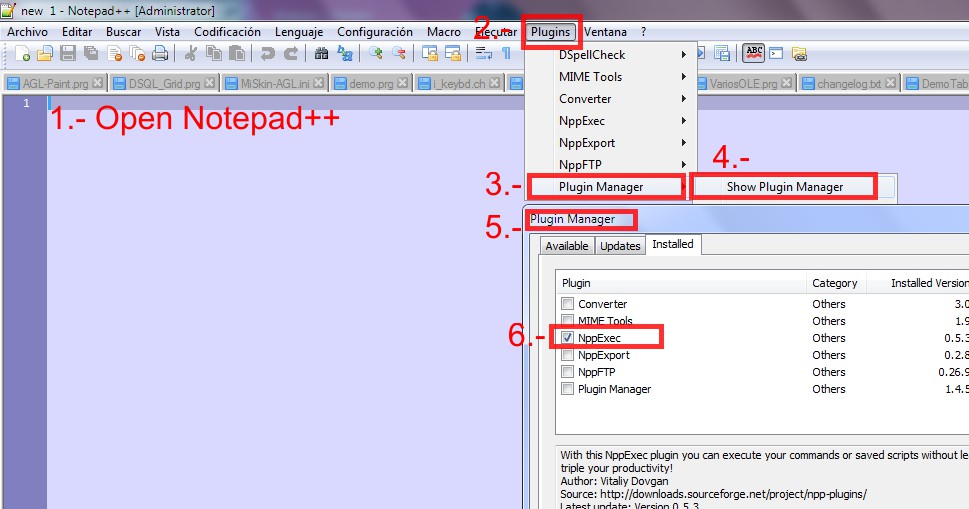
Task: Click the Redo arrow icon
Action: [290, 54]
